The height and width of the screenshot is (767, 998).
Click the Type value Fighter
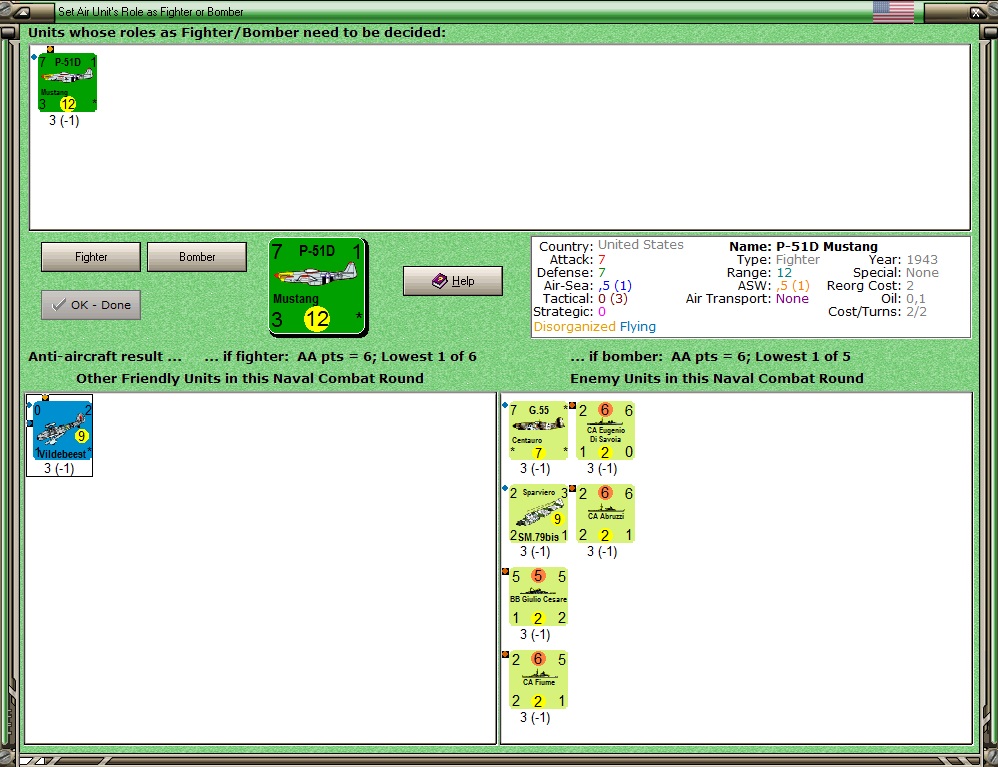[798, 260]
